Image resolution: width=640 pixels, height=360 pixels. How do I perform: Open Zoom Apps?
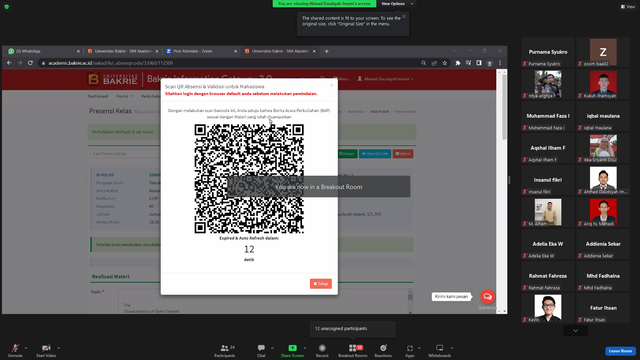tap(409, 350)
